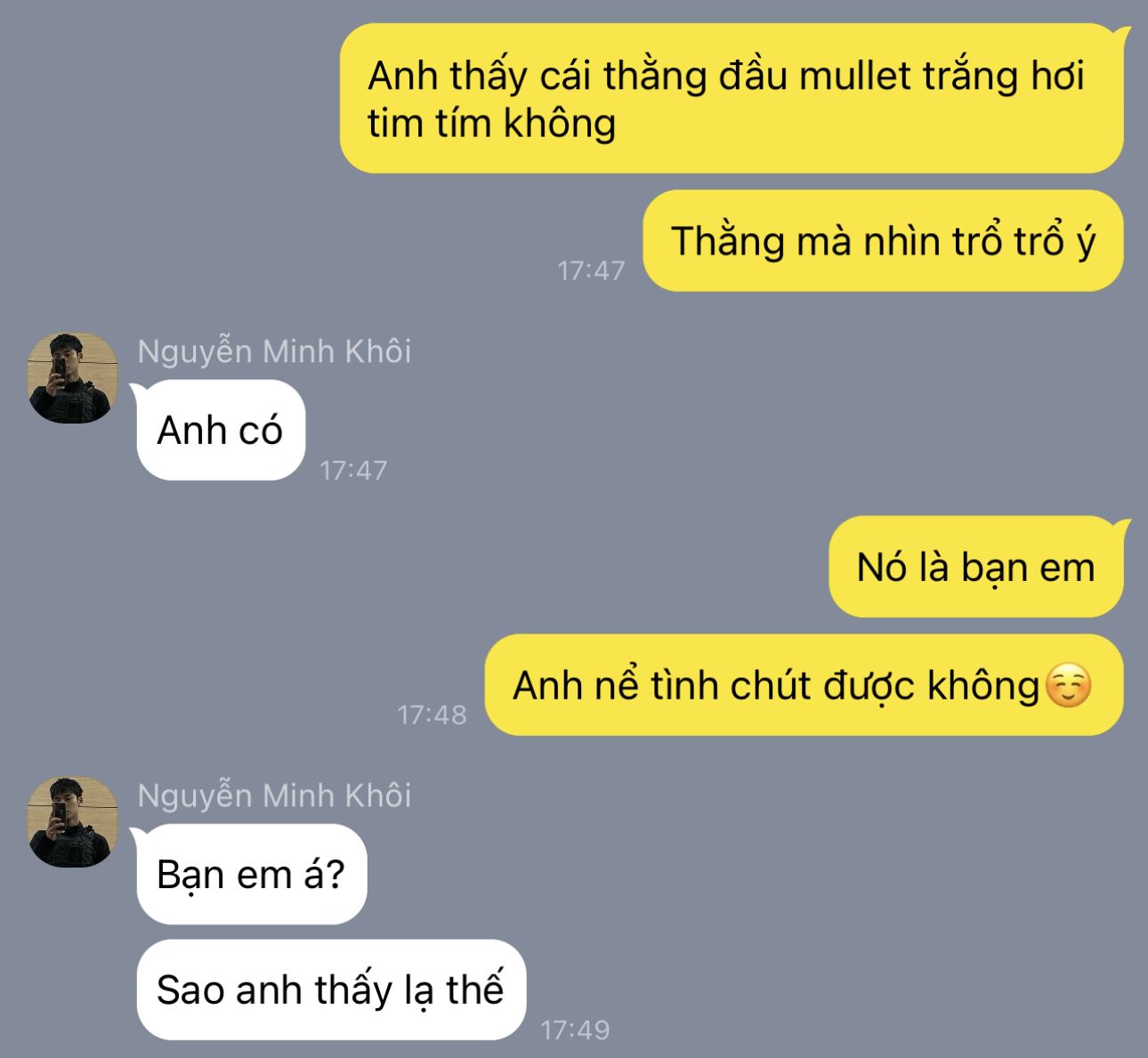Tap the long message mentioning mullet trắng
Image resolution: width=1148 pixels, height=1058 pixels.
732,99
